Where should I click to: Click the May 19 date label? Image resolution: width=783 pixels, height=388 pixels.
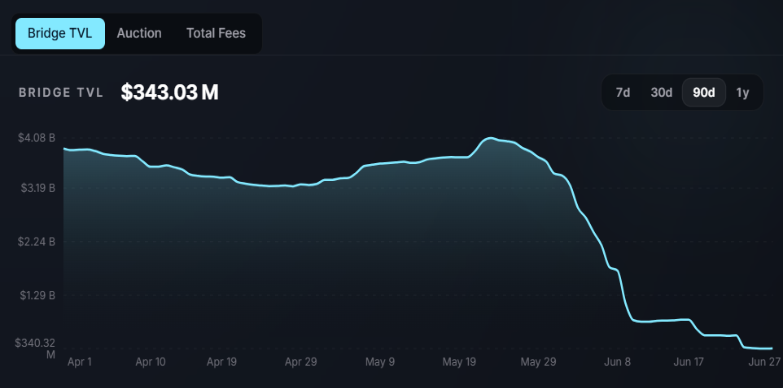[458, 362]
